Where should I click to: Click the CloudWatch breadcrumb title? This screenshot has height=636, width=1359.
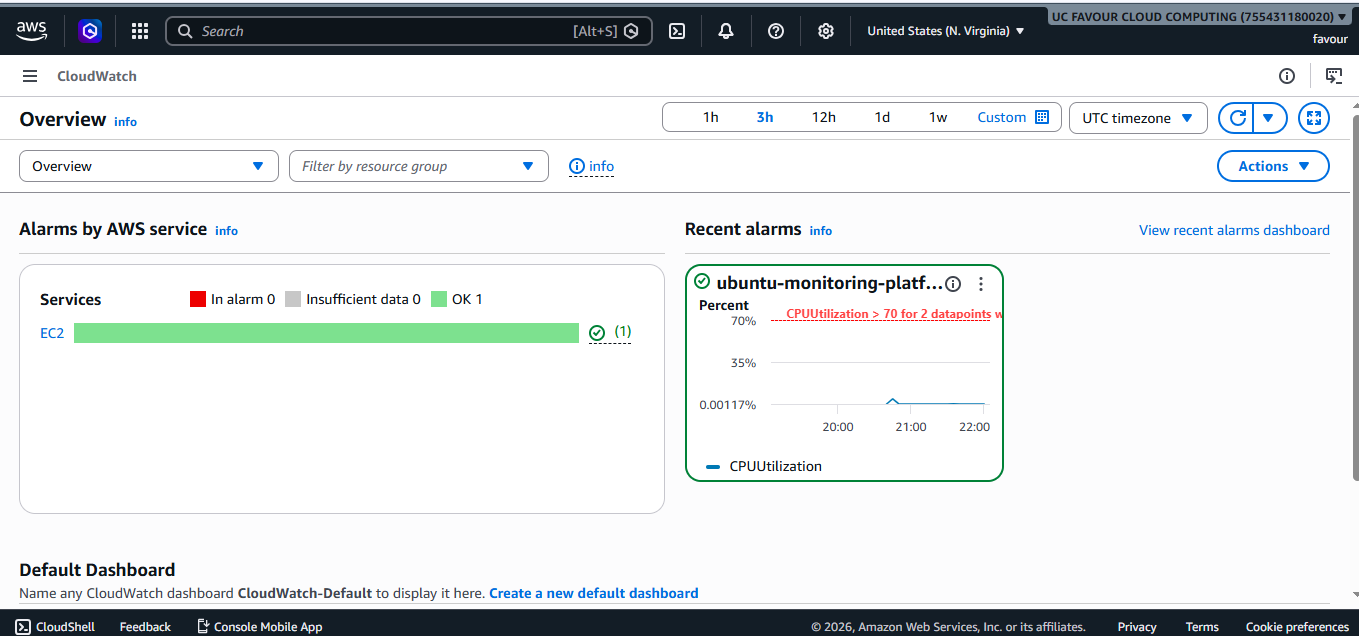tap(97, 76)
